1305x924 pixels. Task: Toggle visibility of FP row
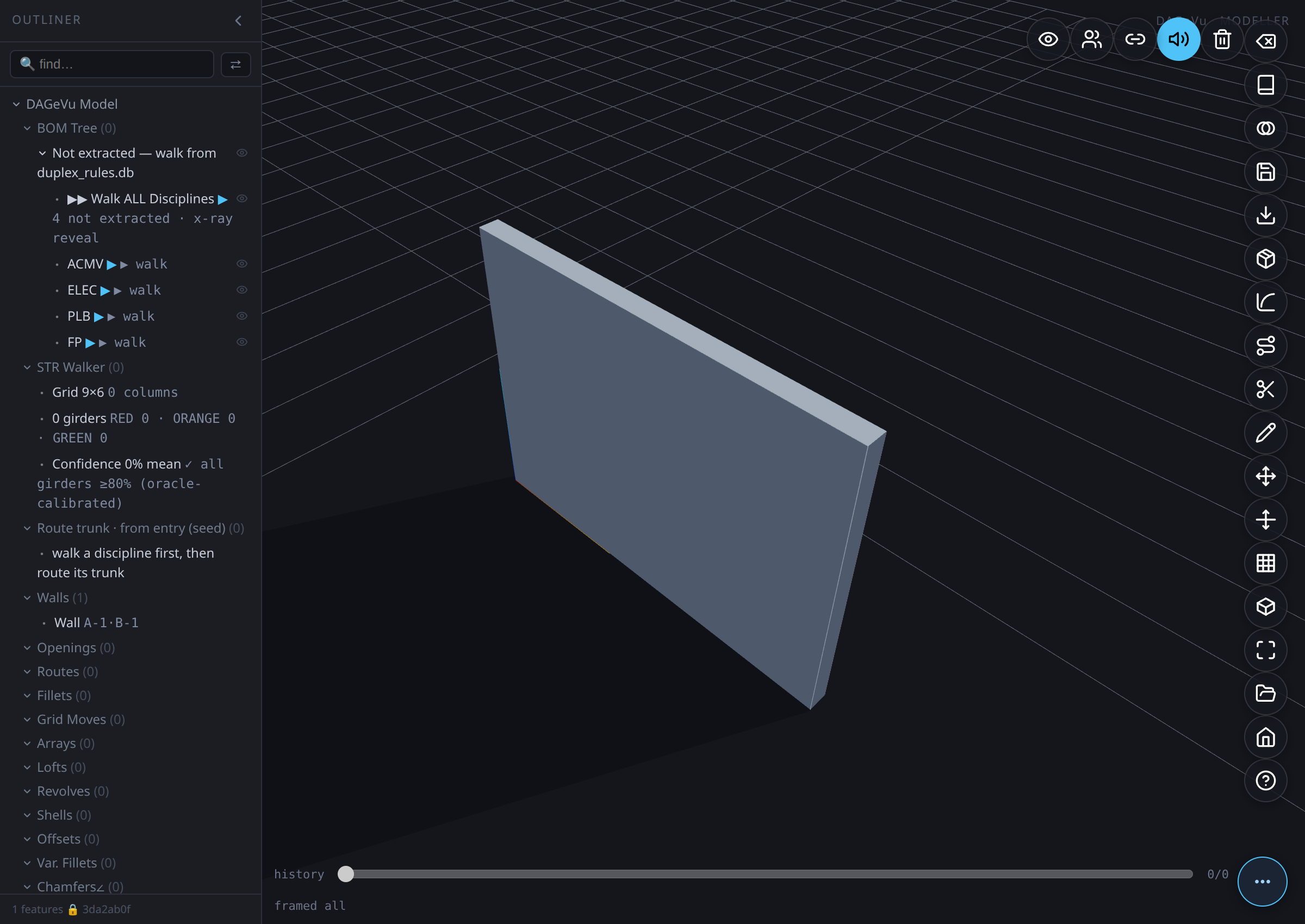242,342
